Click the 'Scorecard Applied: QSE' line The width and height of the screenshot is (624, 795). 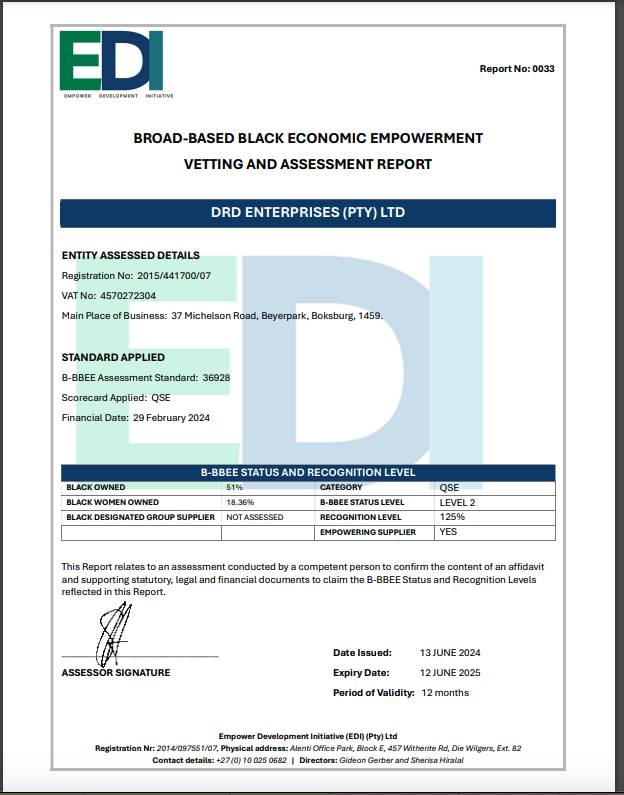click(x=116, y=398)
